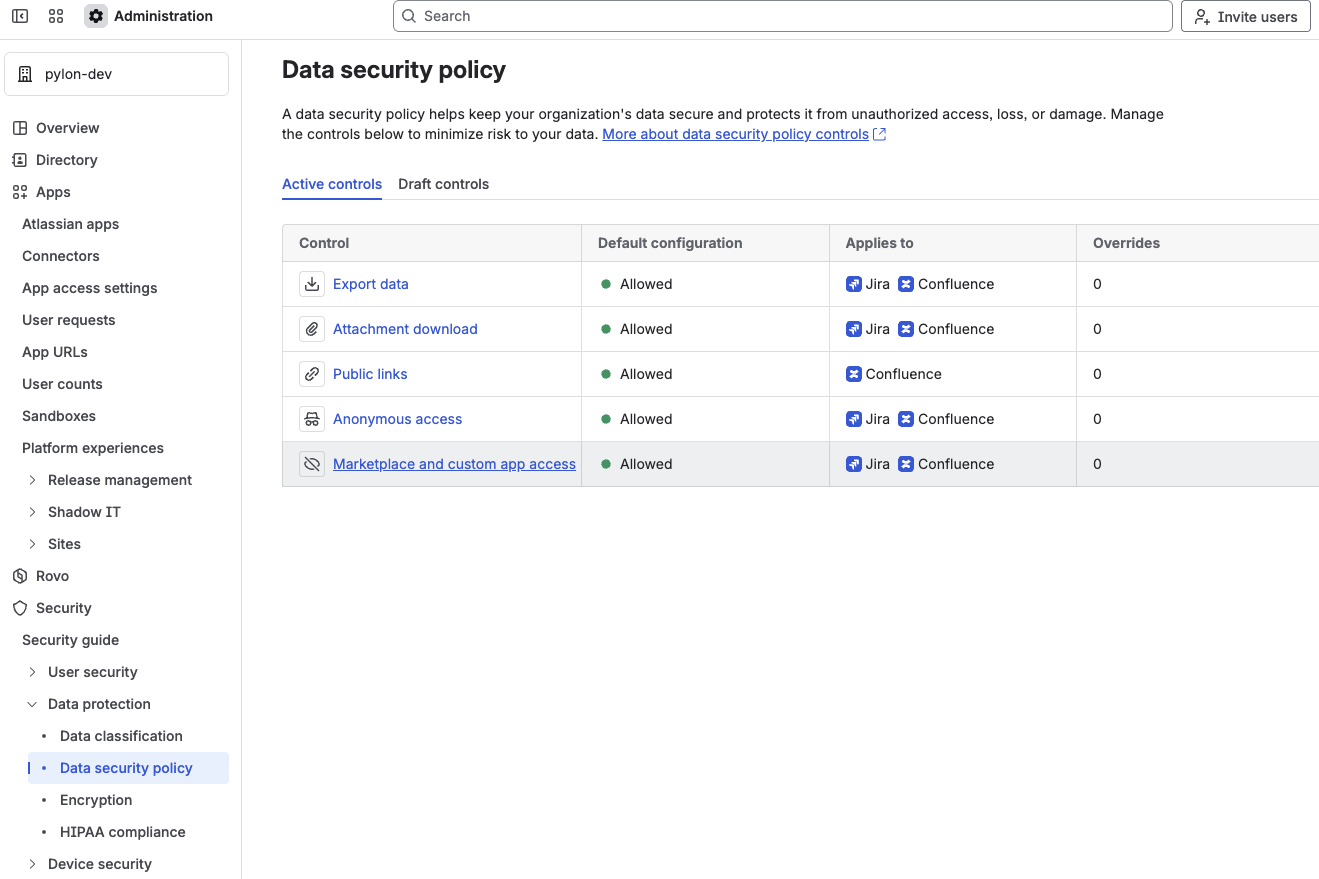This screenshot has width=1319, height=879.
Task: Click the sidebar collapse icon
Action: pyautogui.click(x=20, y=16)
